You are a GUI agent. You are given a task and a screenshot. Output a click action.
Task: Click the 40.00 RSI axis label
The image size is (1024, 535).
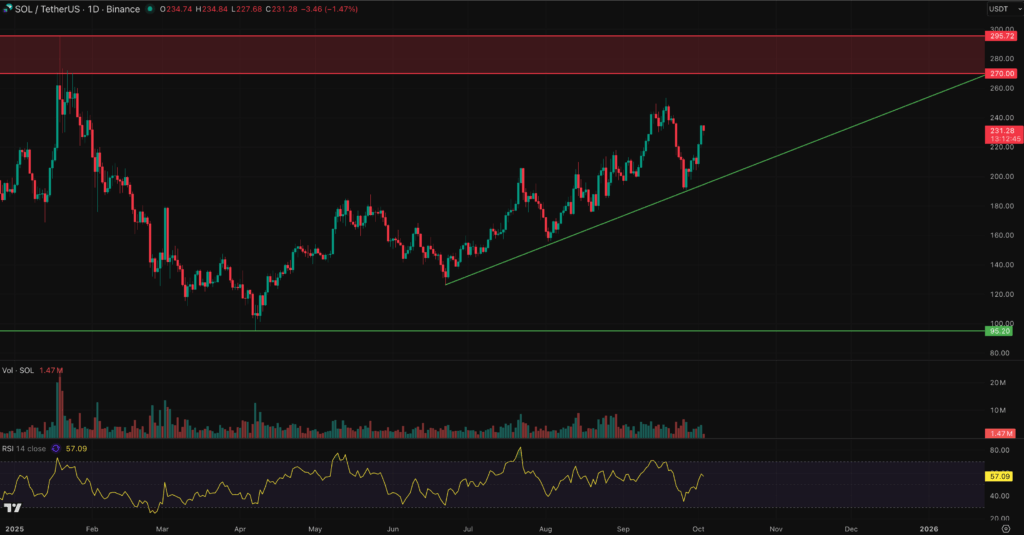[1000, 496]
